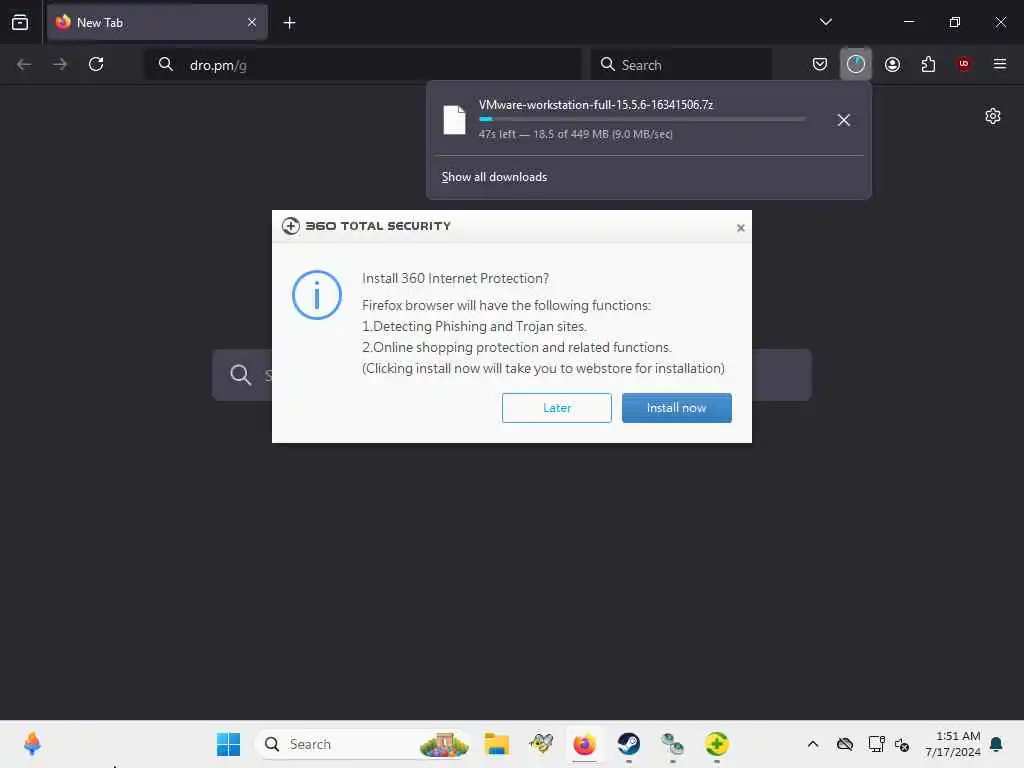Open the uBlock Origin extension icon

[964, 64]
